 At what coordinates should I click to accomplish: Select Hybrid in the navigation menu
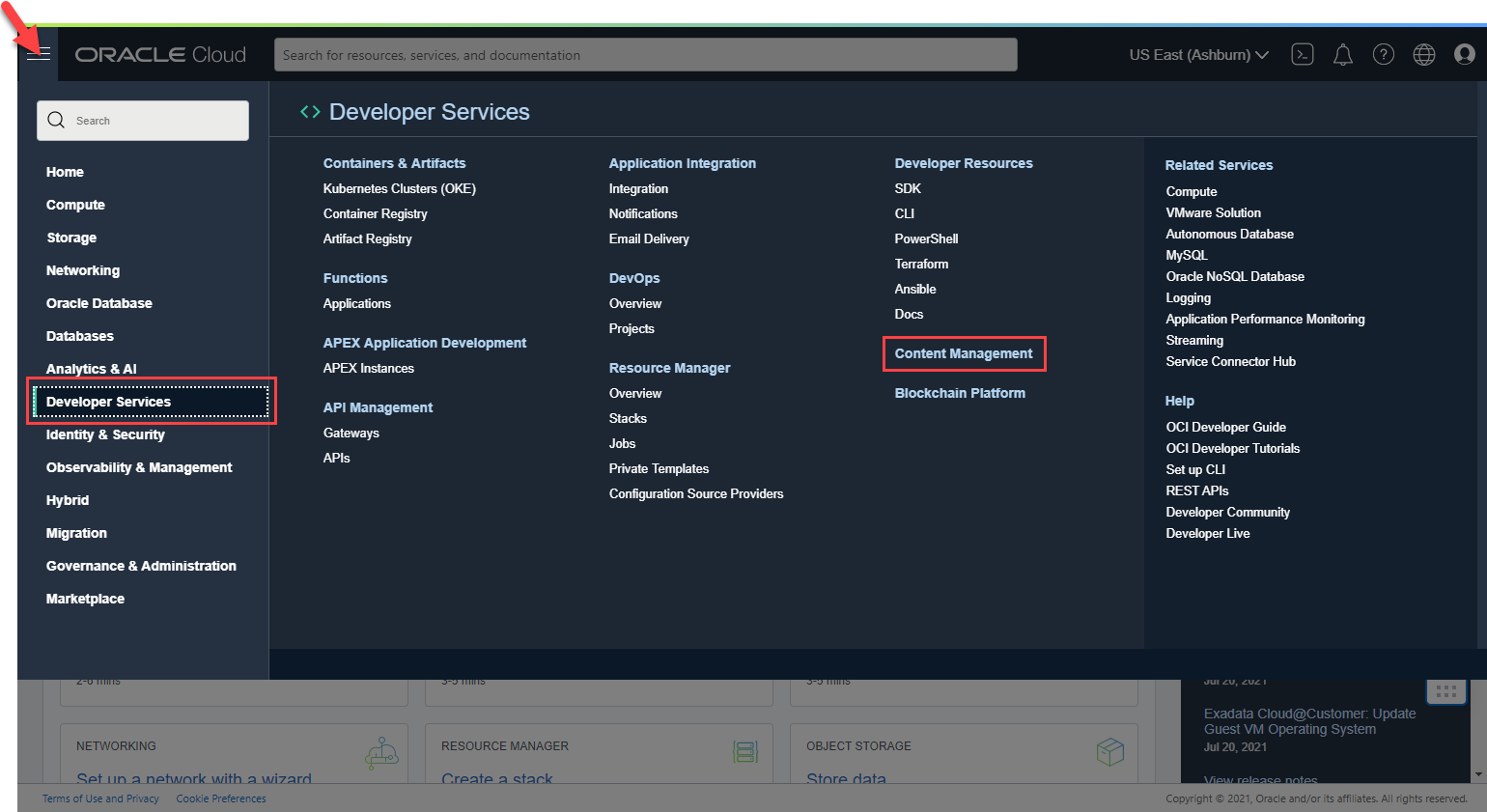tap(68, 500)
